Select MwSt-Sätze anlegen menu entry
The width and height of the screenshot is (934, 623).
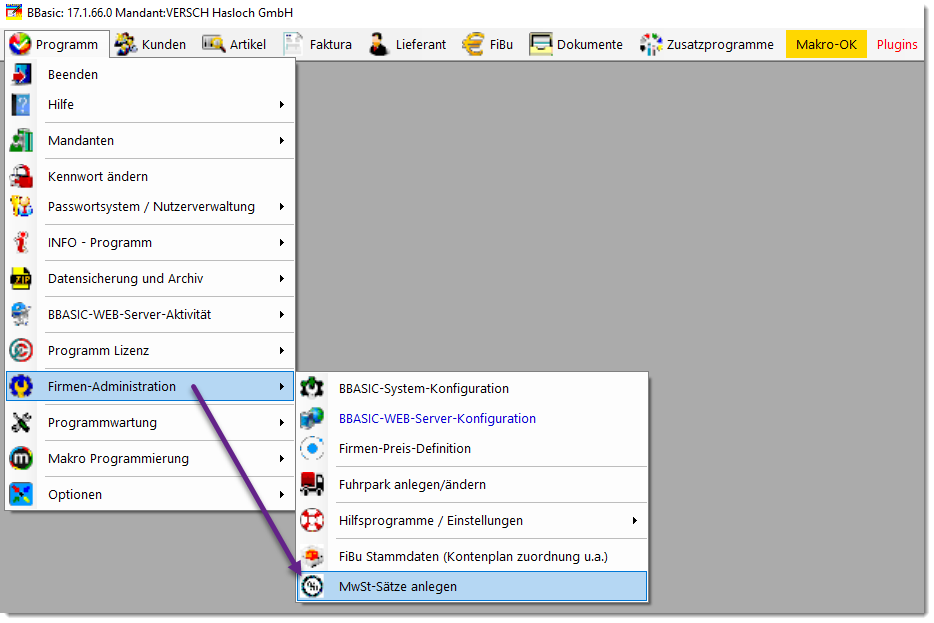[472, 587]
